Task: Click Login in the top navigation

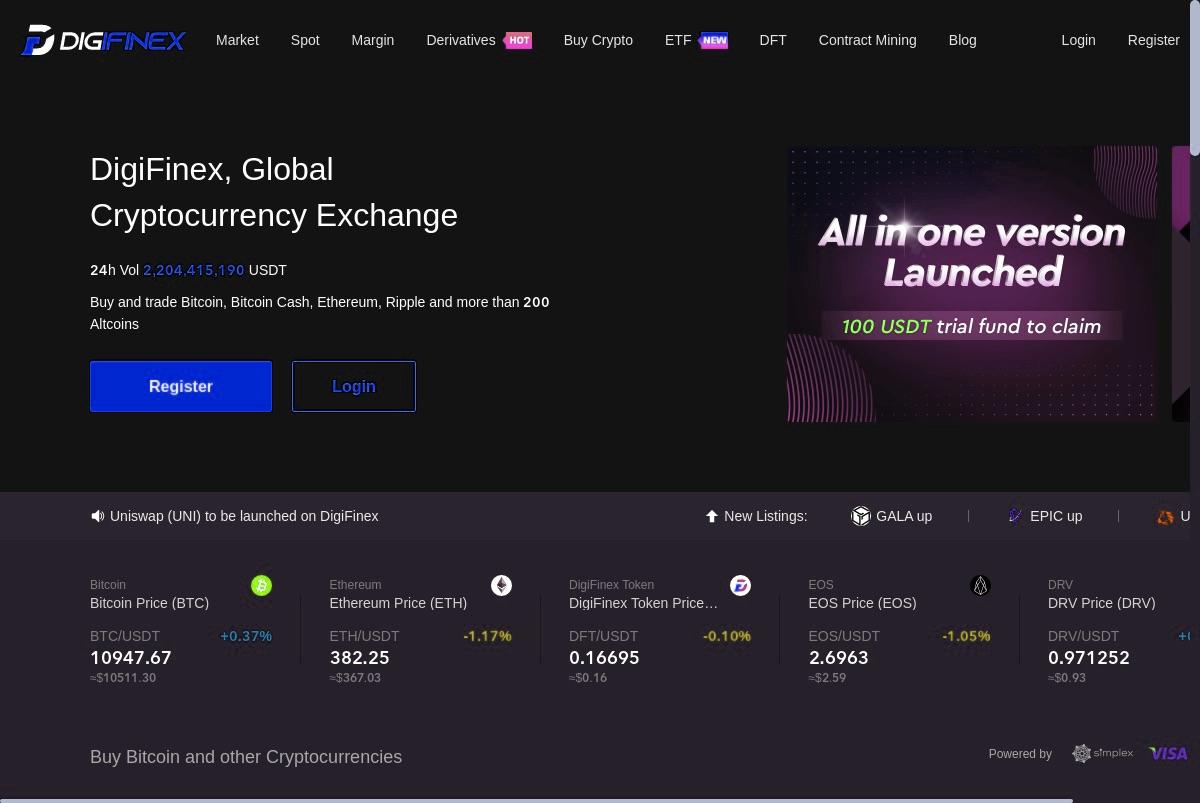Action: click(x=1078, y=40)
